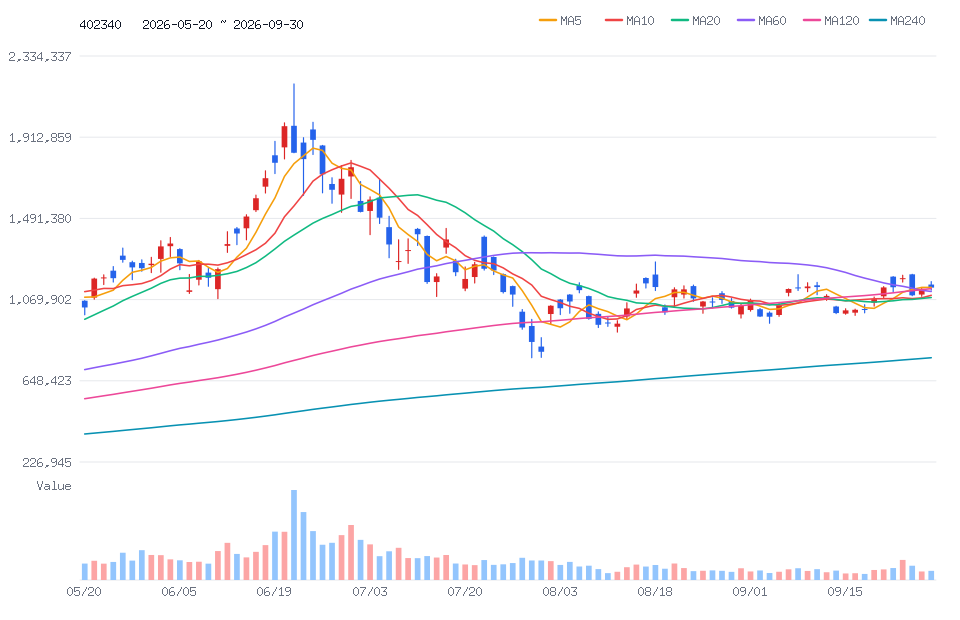Viewport: 960px width, 620px height.
Task: Toggle the MA10 legend entry
Action: (629, 21)
